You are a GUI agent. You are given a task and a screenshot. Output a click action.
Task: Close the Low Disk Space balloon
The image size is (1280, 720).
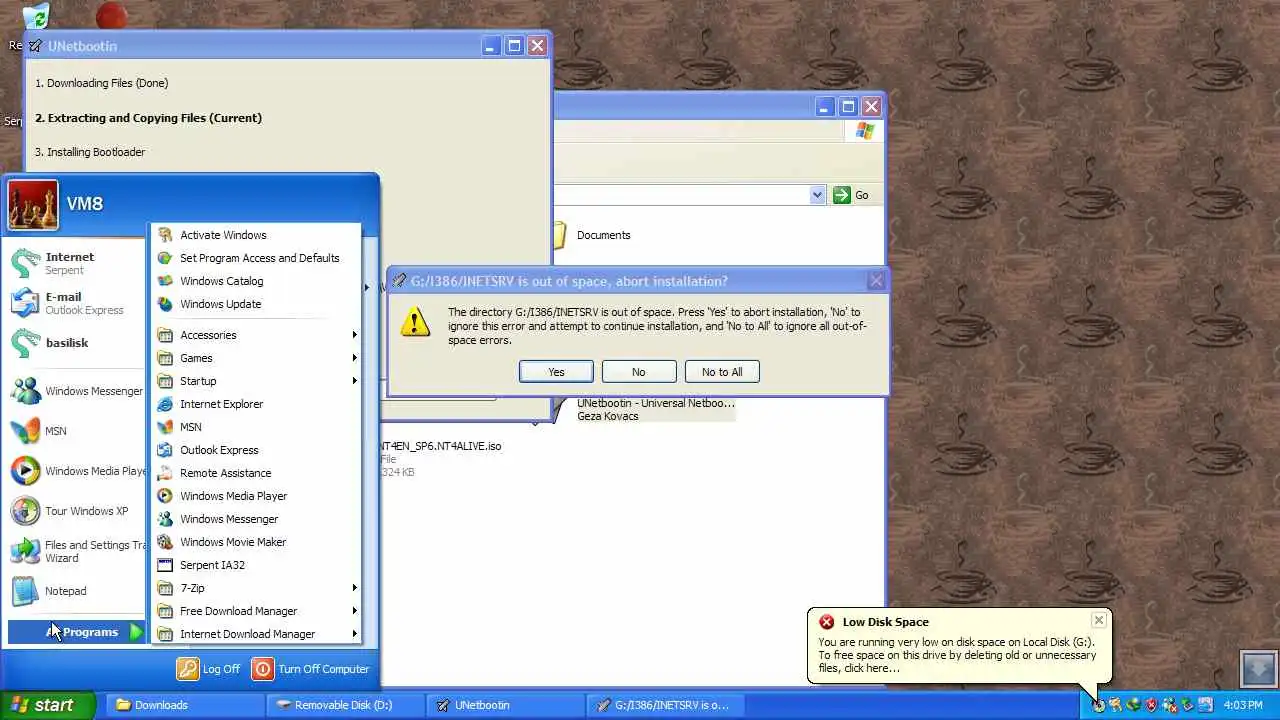click(1098, 620)
